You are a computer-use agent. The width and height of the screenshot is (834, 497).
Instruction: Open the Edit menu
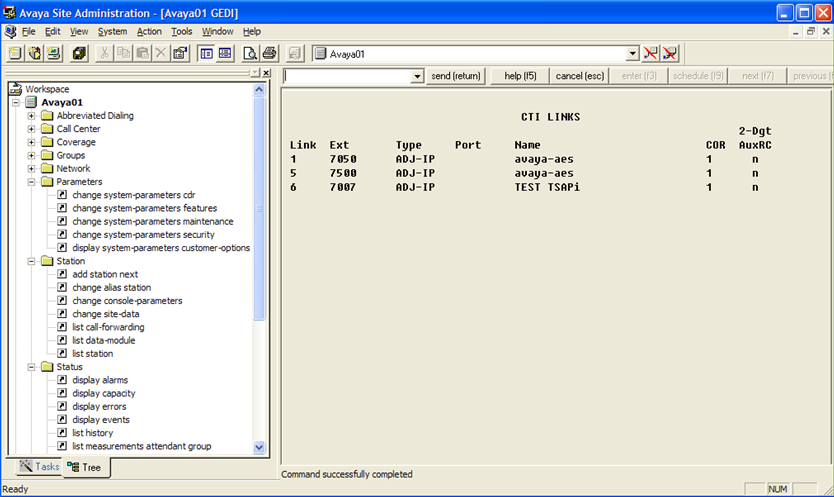click(x=52, y=31)
